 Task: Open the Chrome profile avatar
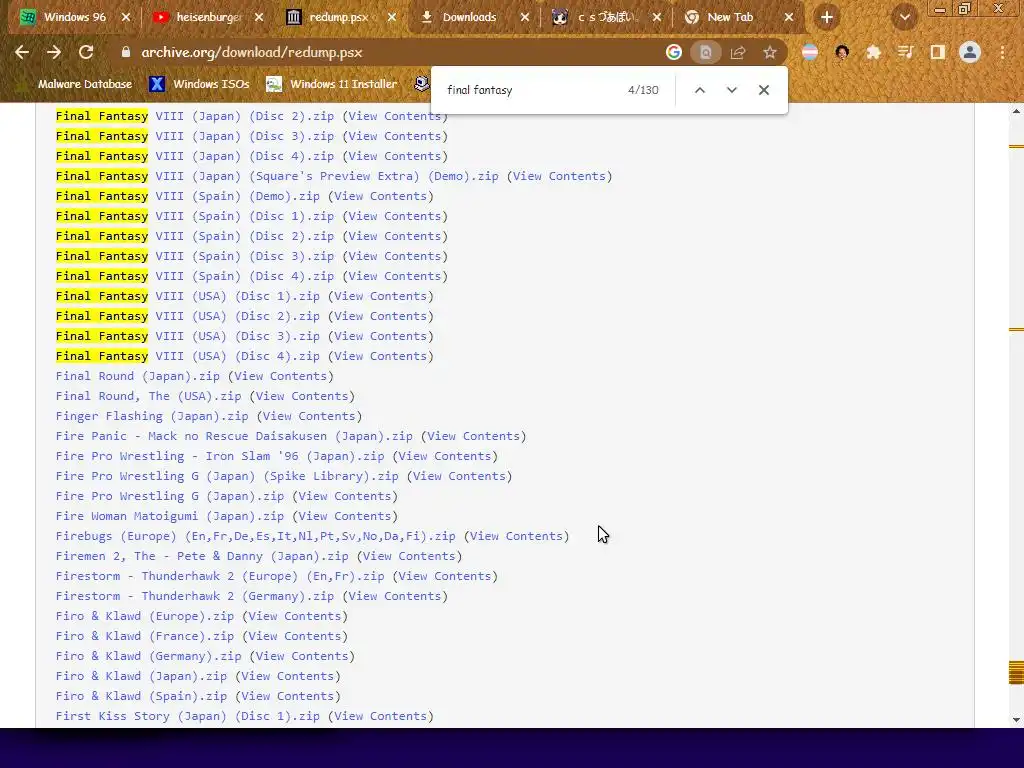tap(970, 52)
